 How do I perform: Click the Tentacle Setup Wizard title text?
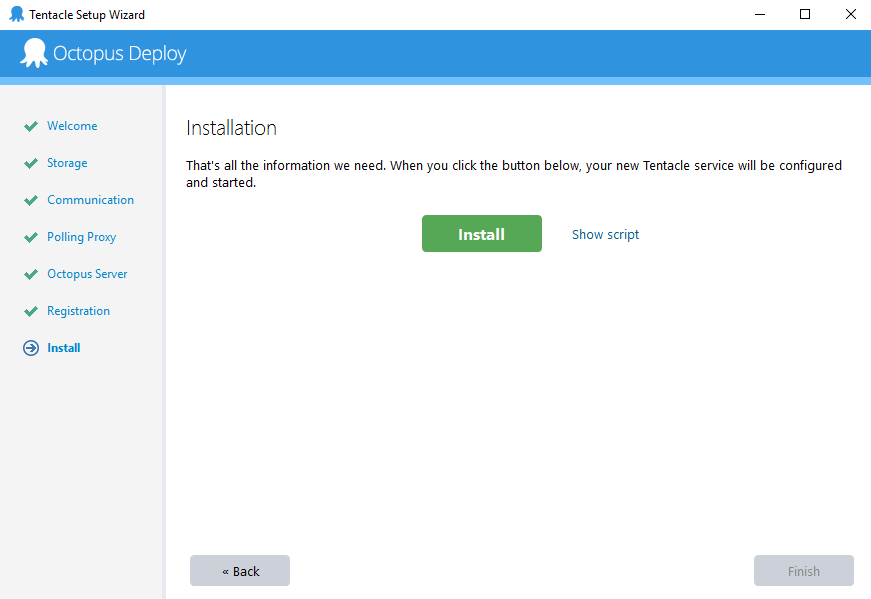87,15
